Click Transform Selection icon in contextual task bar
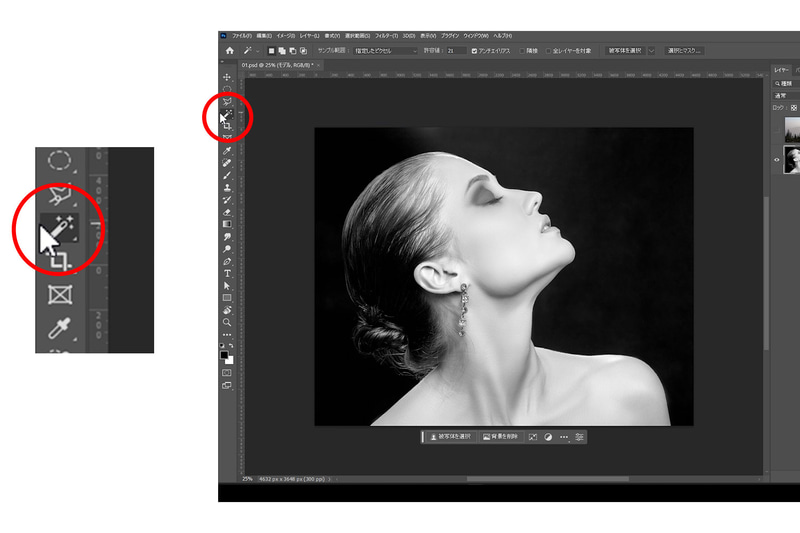This screenshot has width=800, height=533. [533, 437]
